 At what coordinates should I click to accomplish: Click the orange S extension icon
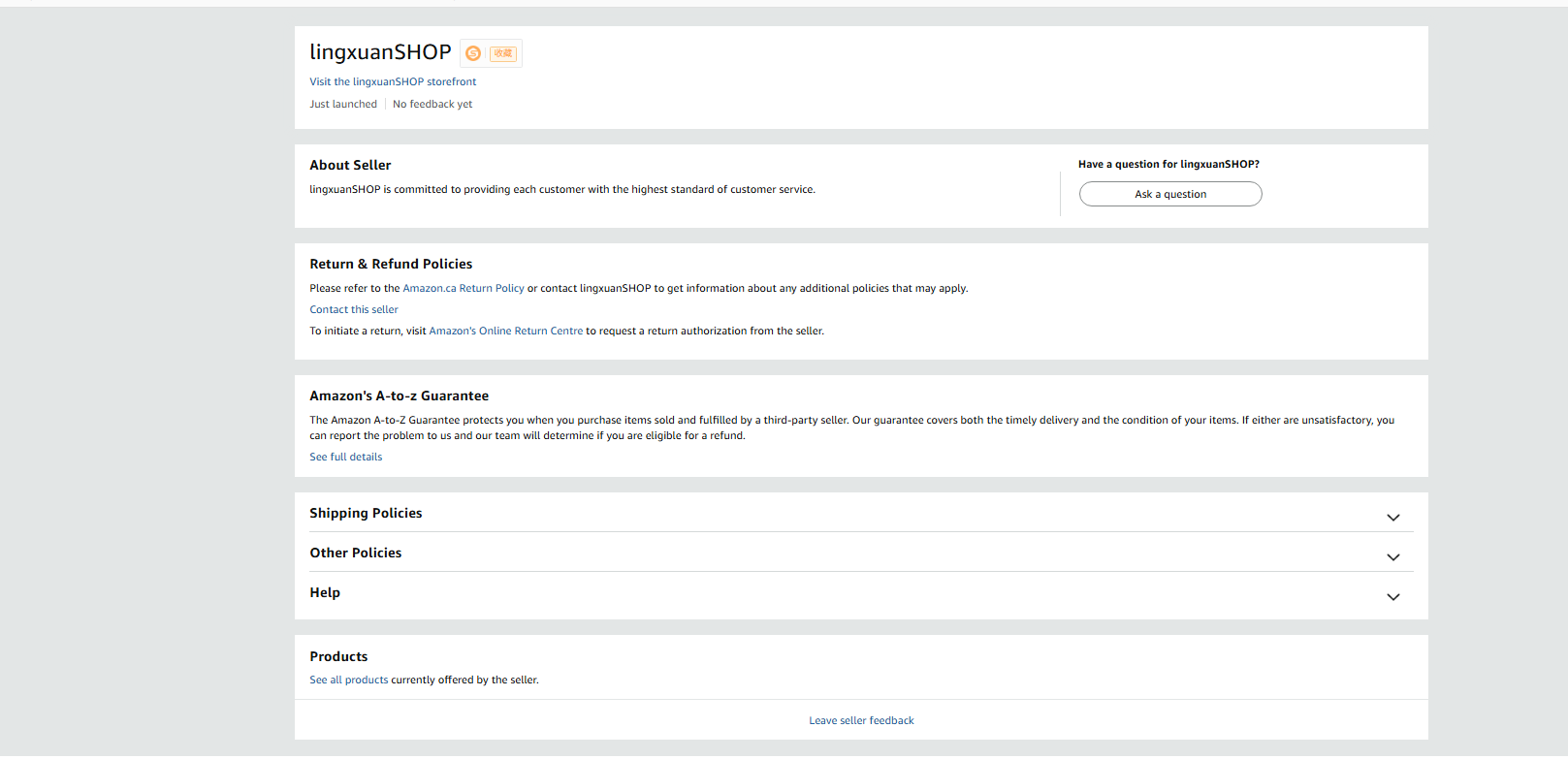tap(473, 53)
